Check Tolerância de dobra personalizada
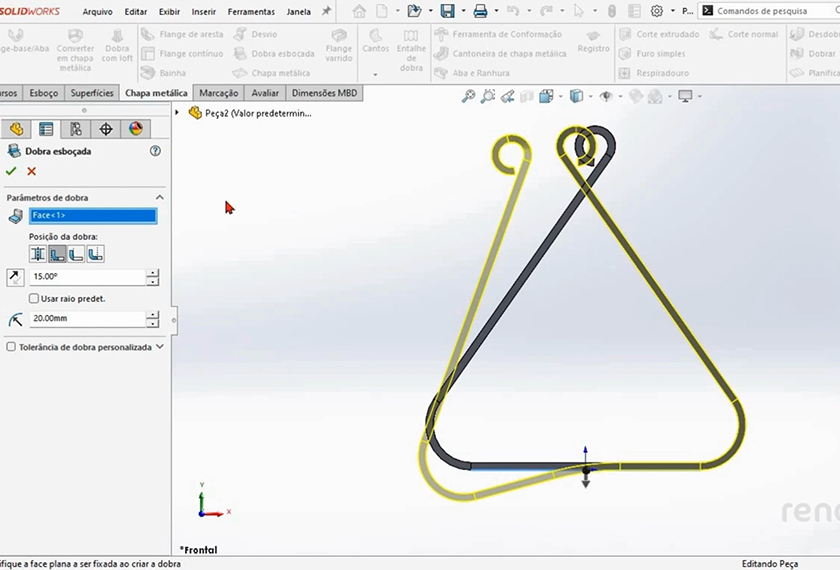The image size is (840, 570). [11, 347]
